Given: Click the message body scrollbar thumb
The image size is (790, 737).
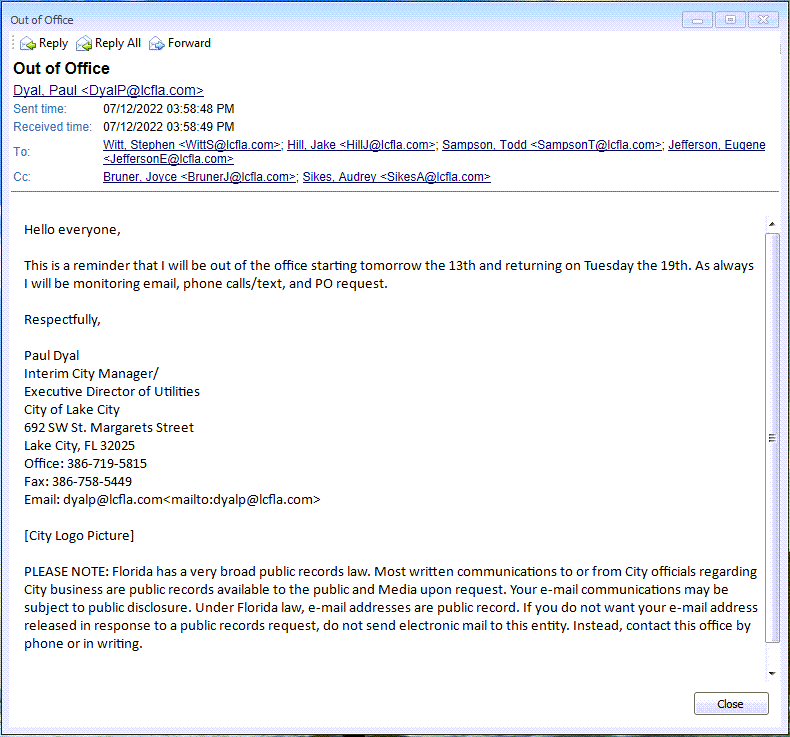Looking at the screenshot, I should (x=772, y=438).
